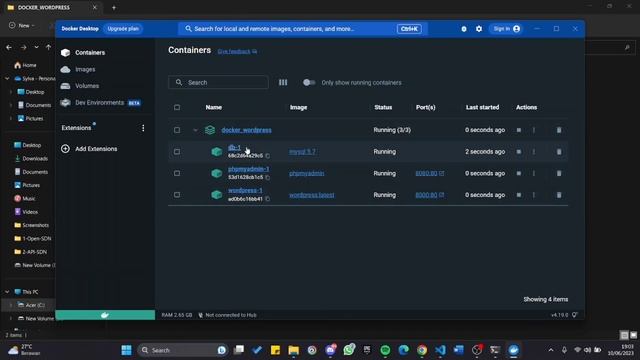Image resolution: width=640 pixels, height=360 pixels.
Task: Open more actions for phpmyadmin-1
Action: point(533,173)
